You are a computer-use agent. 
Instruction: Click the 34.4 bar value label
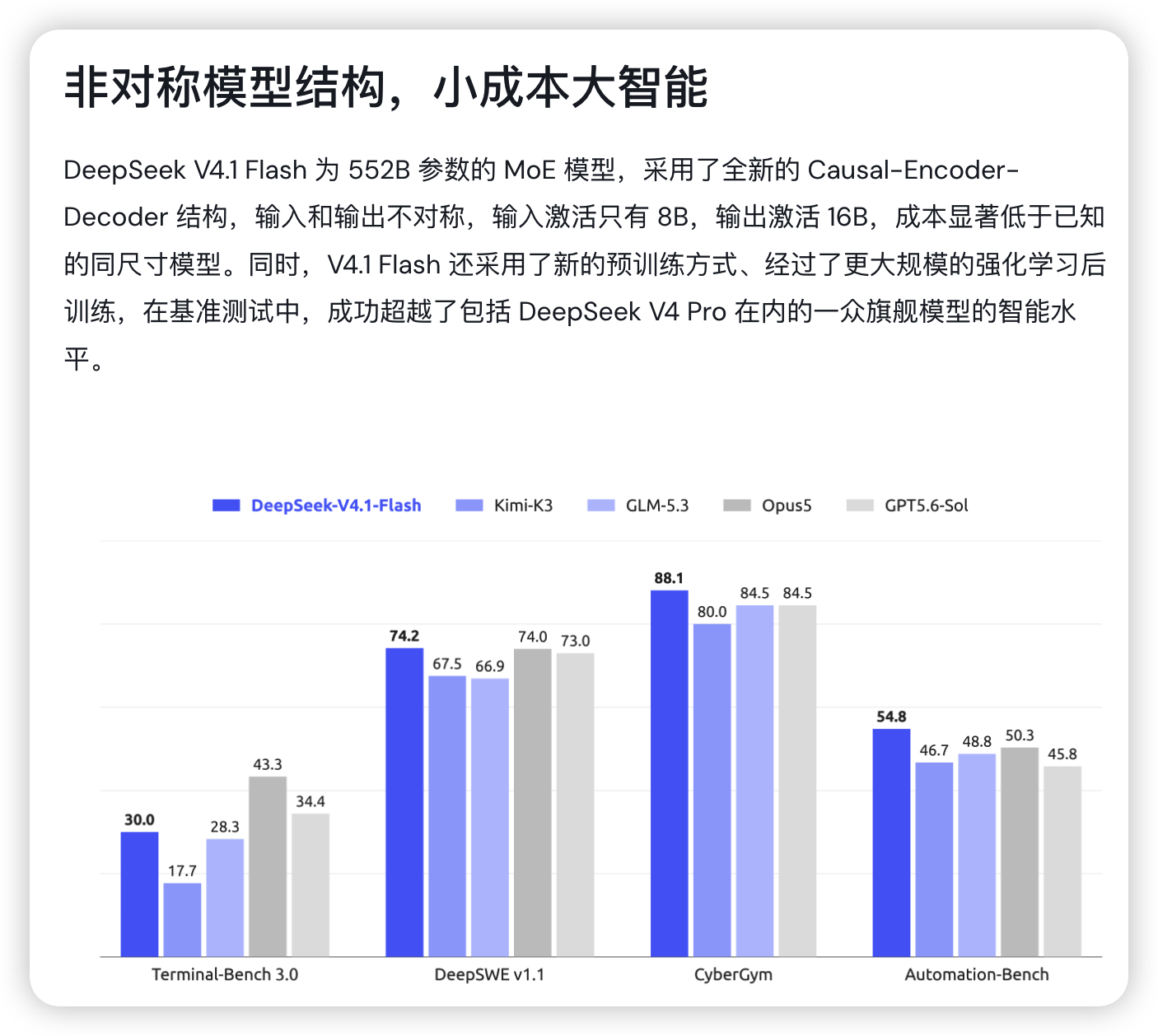click(x=311, y=801)
